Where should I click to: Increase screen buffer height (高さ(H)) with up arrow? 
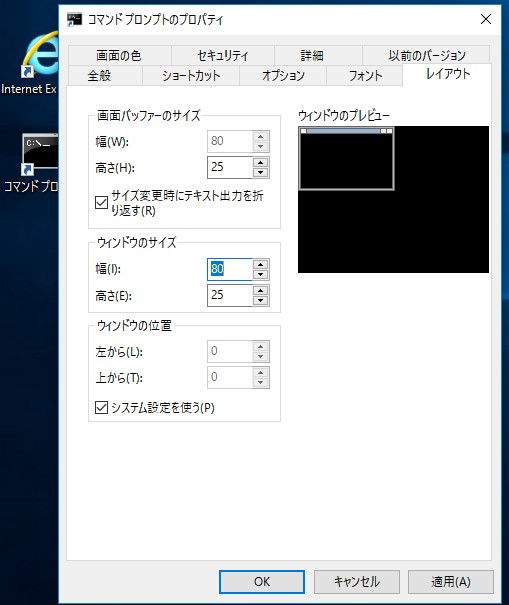[261, 162]
